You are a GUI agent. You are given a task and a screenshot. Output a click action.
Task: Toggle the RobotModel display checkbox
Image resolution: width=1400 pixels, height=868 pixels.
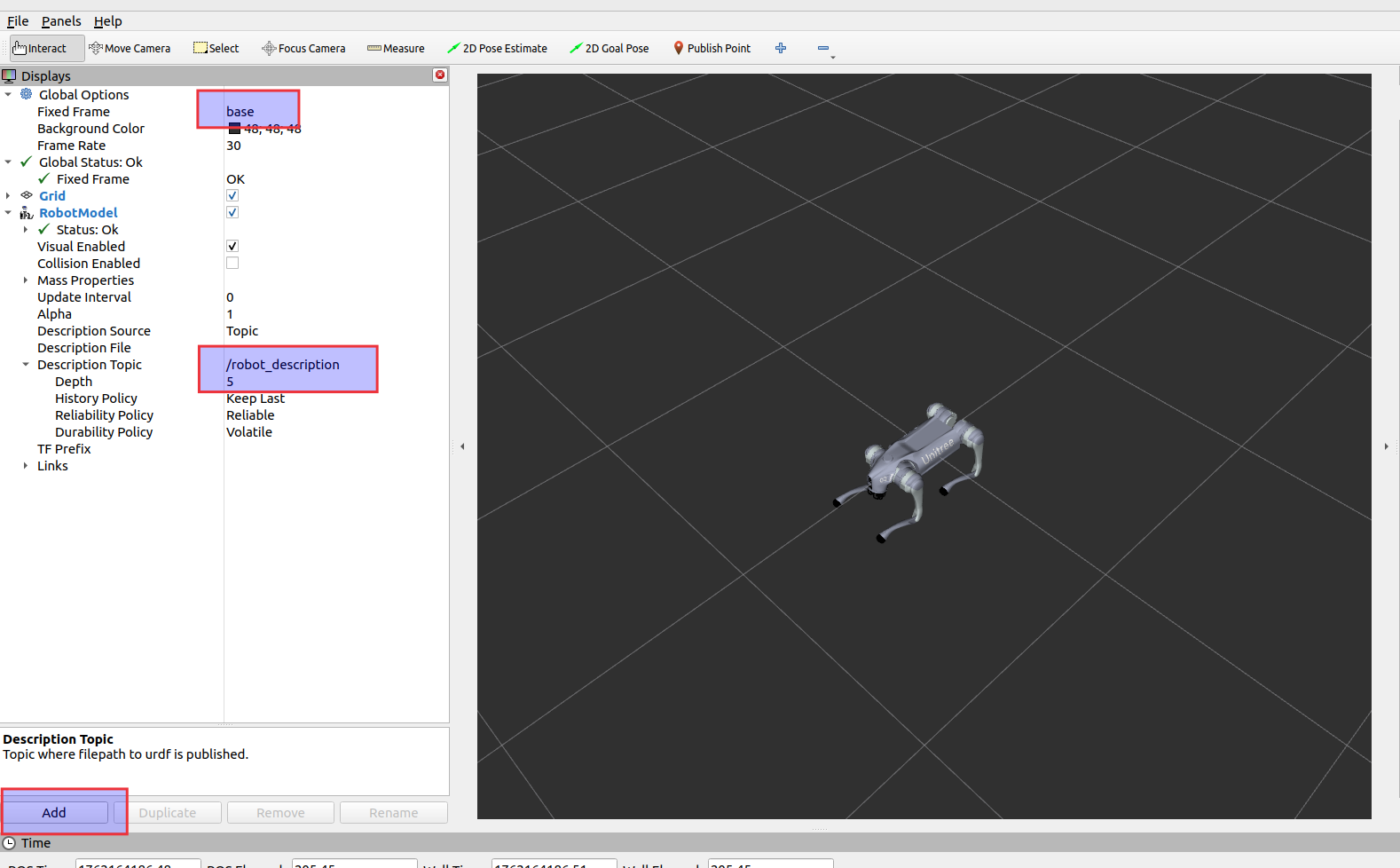pos(232,212)
